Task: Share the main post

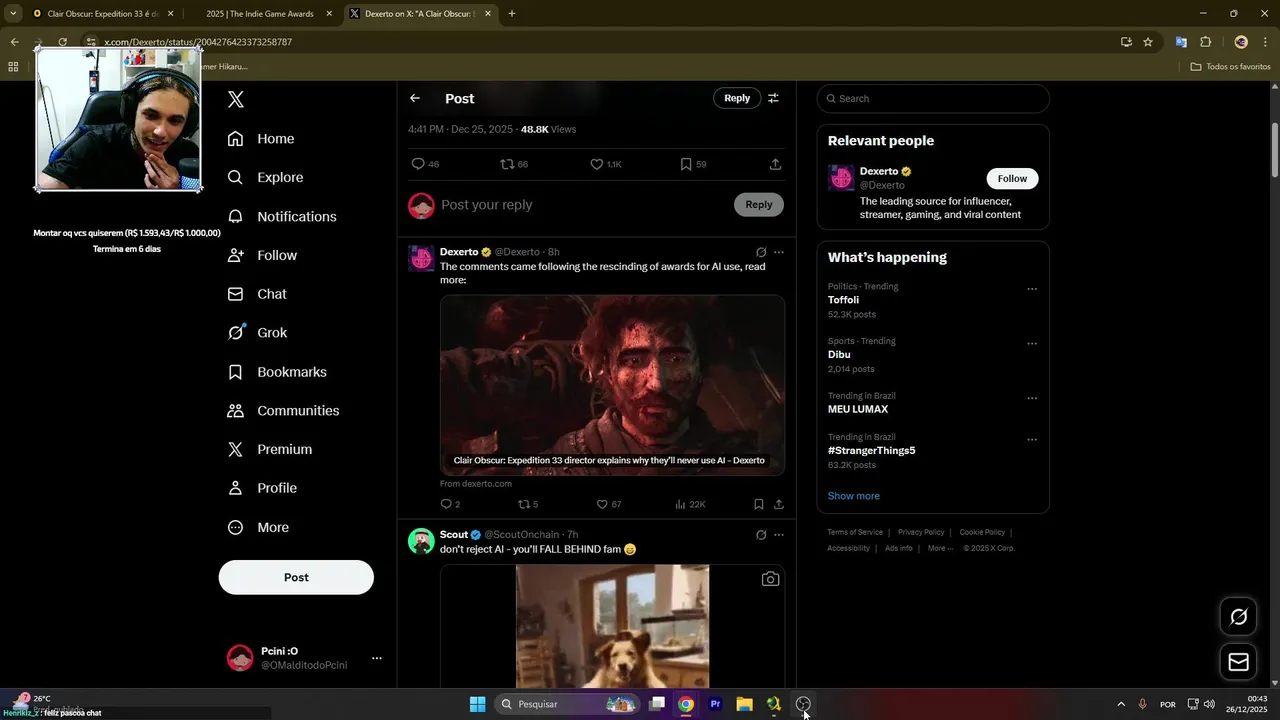Action: [775, 164]
